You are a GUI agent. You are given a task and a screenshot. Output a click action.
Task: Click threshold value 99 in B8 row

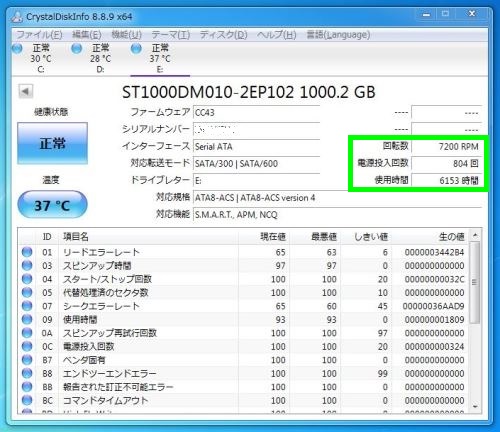pos(383,374)
